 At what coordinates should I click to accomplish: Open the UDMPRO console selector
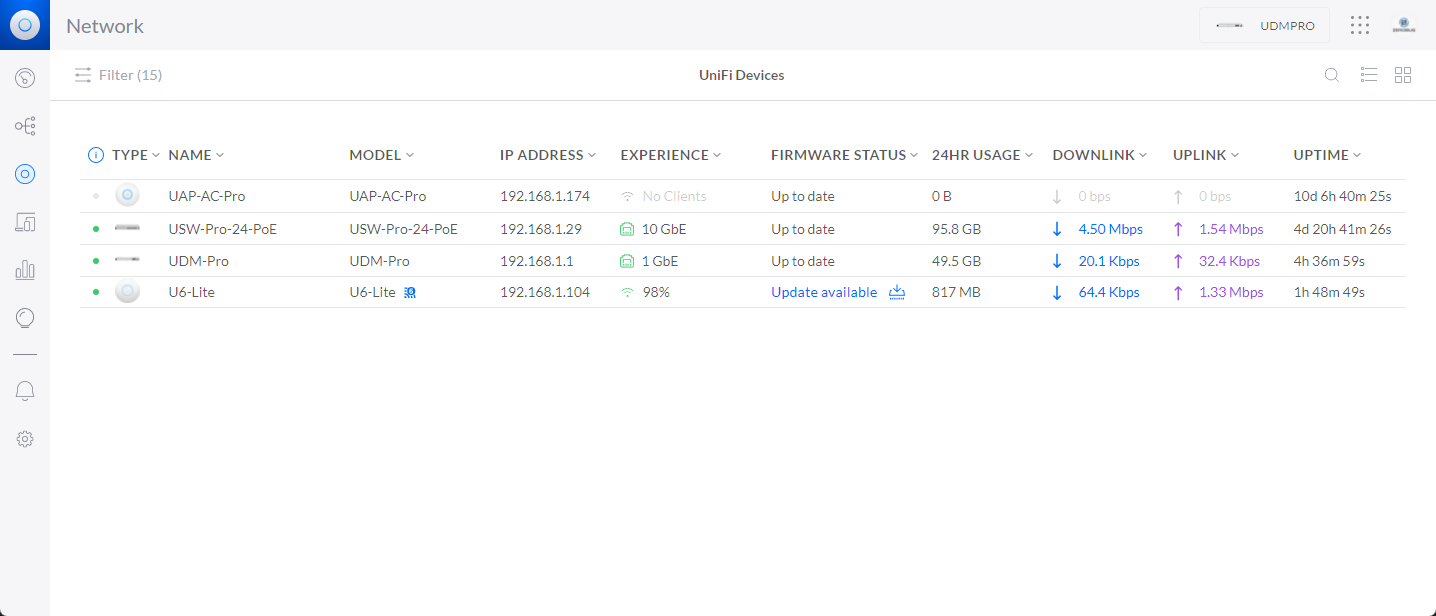click(x=1264, y=26)
